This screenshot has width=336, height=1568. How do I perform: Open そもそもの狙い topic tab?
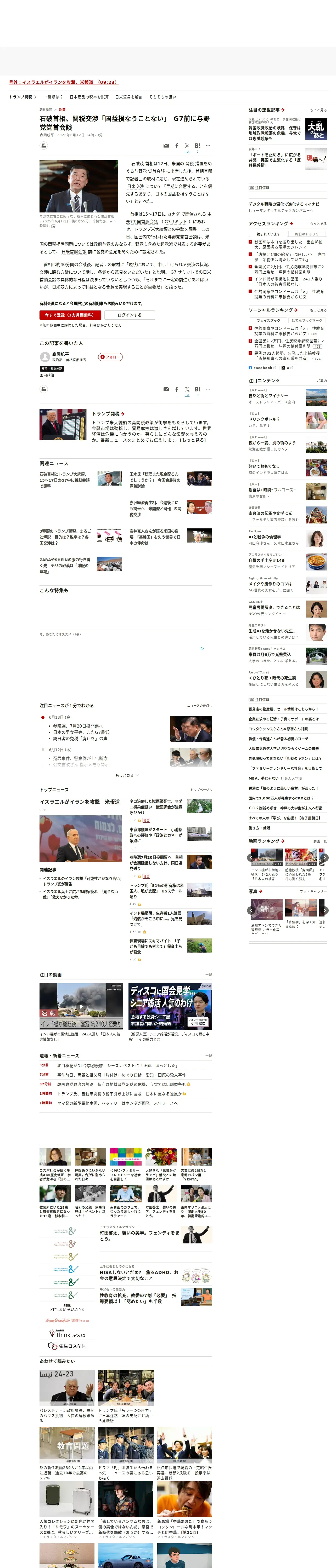click(x=163, y=97)
